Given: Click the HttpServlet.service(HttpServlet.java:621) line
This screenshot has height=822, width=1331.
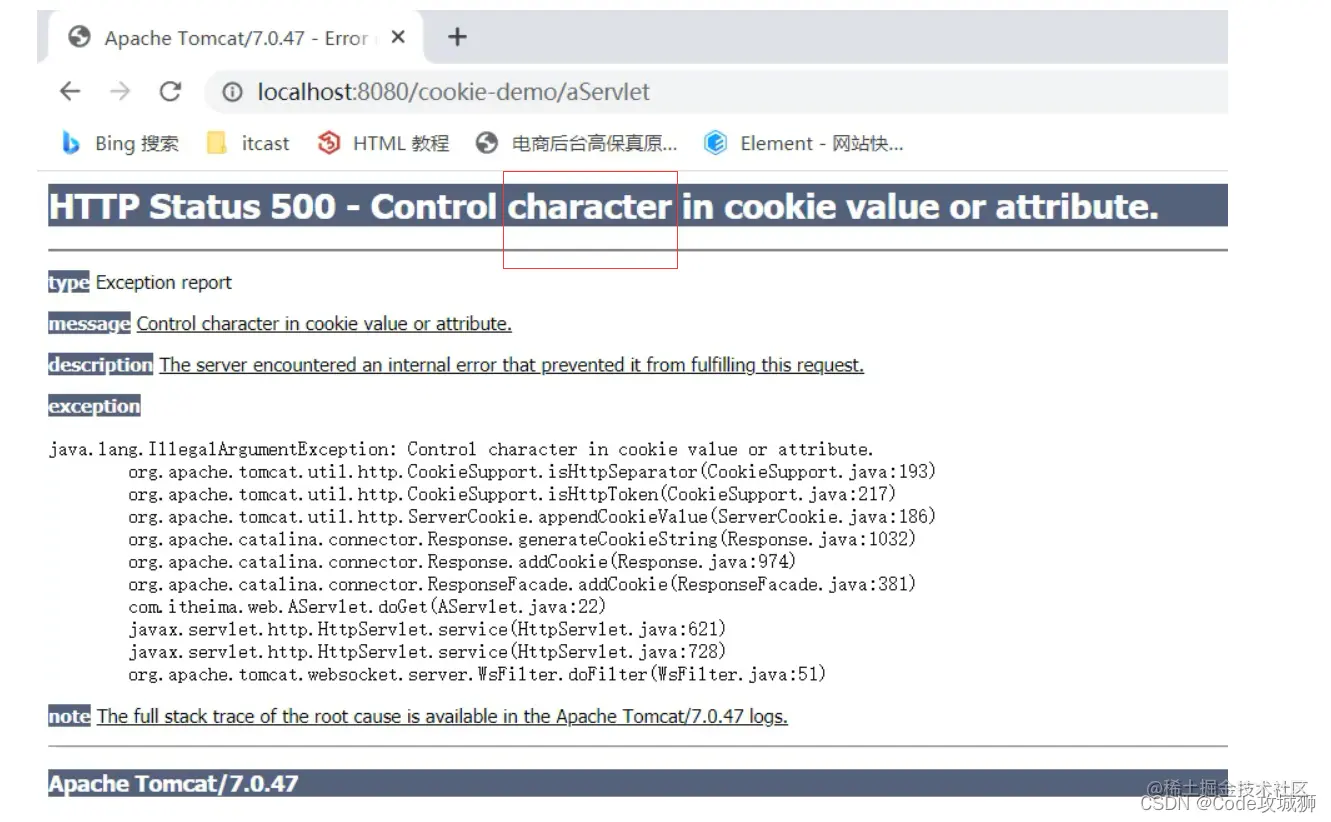Looking at the screenshot, I should 427,629.
